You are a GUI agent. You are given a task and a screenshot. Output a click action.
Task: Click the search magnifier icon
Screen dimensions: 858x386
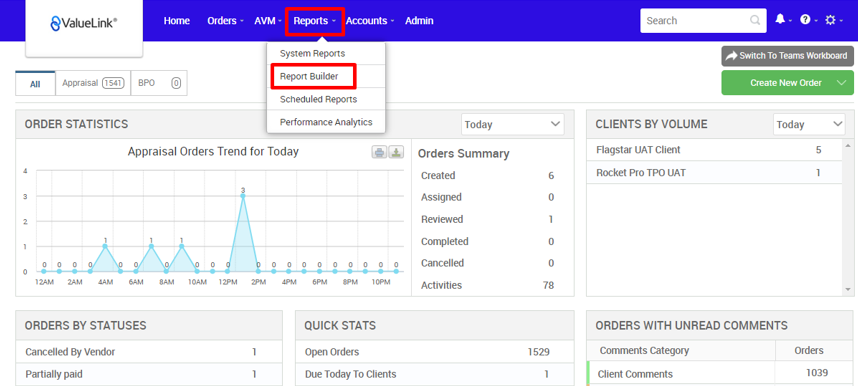[x=755, y=21]
